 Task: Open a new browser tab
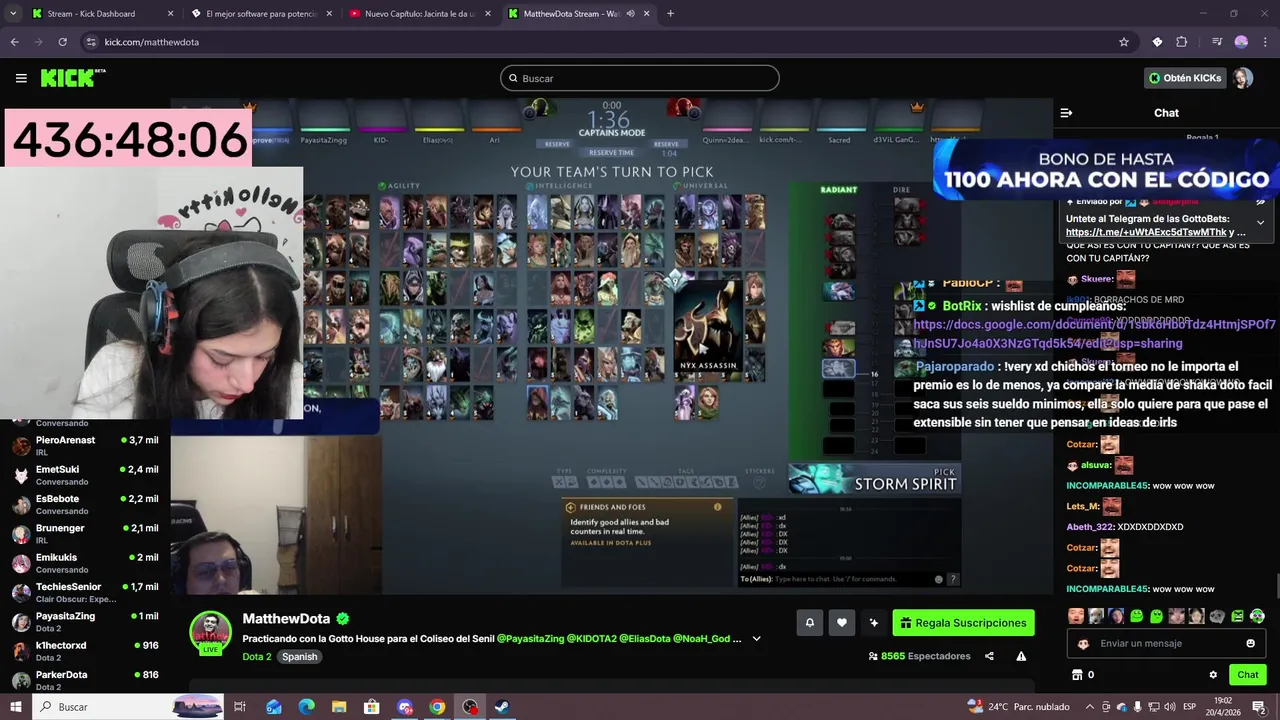[670, 14]
